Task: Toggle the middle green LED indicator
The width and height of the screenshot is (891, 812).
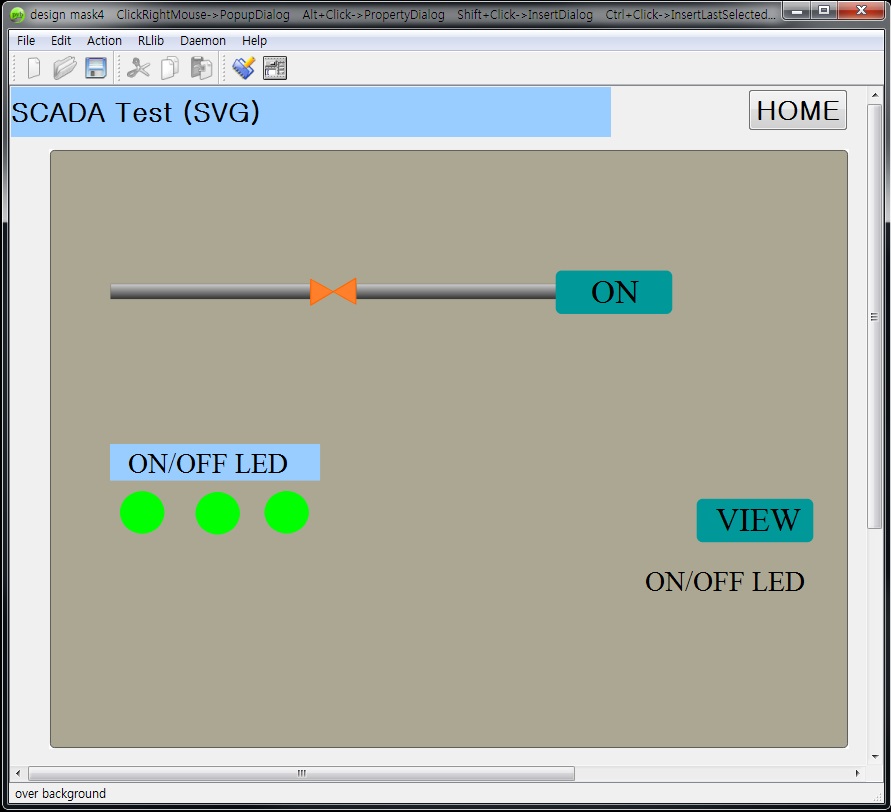Action: click(216, 512)
